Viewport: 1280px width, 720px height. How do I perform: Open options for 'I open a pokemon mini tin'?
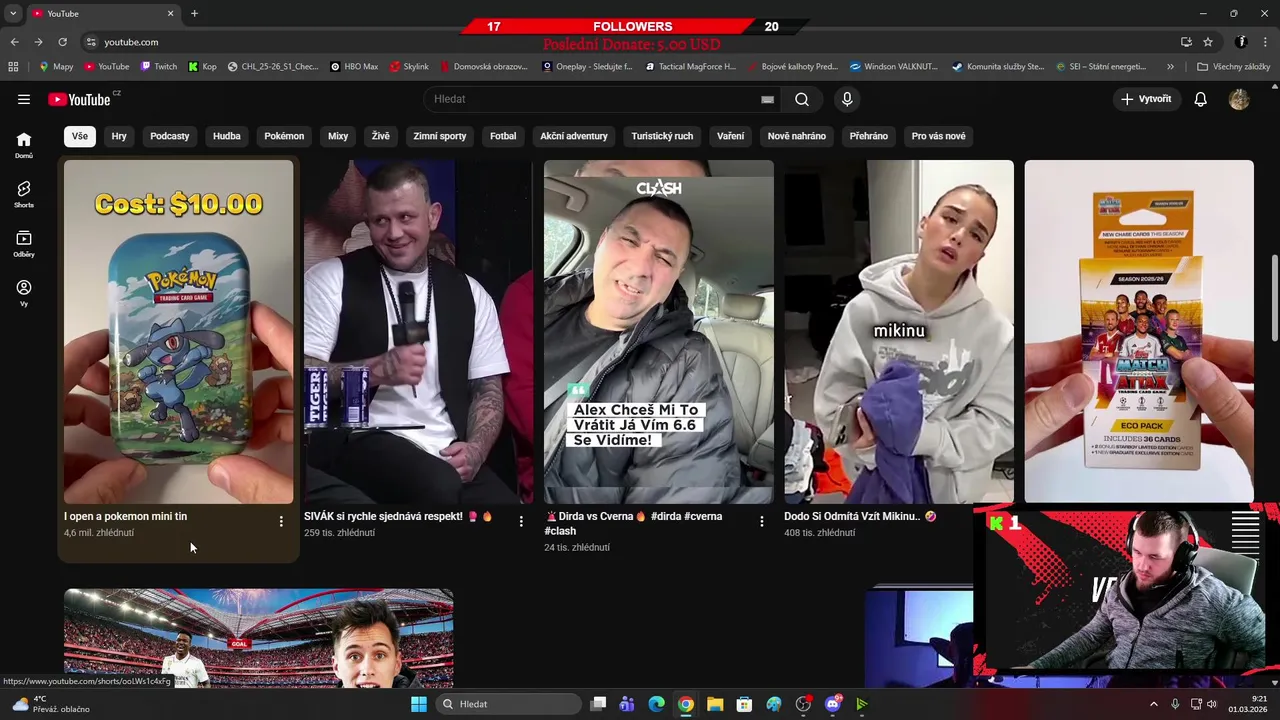pos(281,521)
